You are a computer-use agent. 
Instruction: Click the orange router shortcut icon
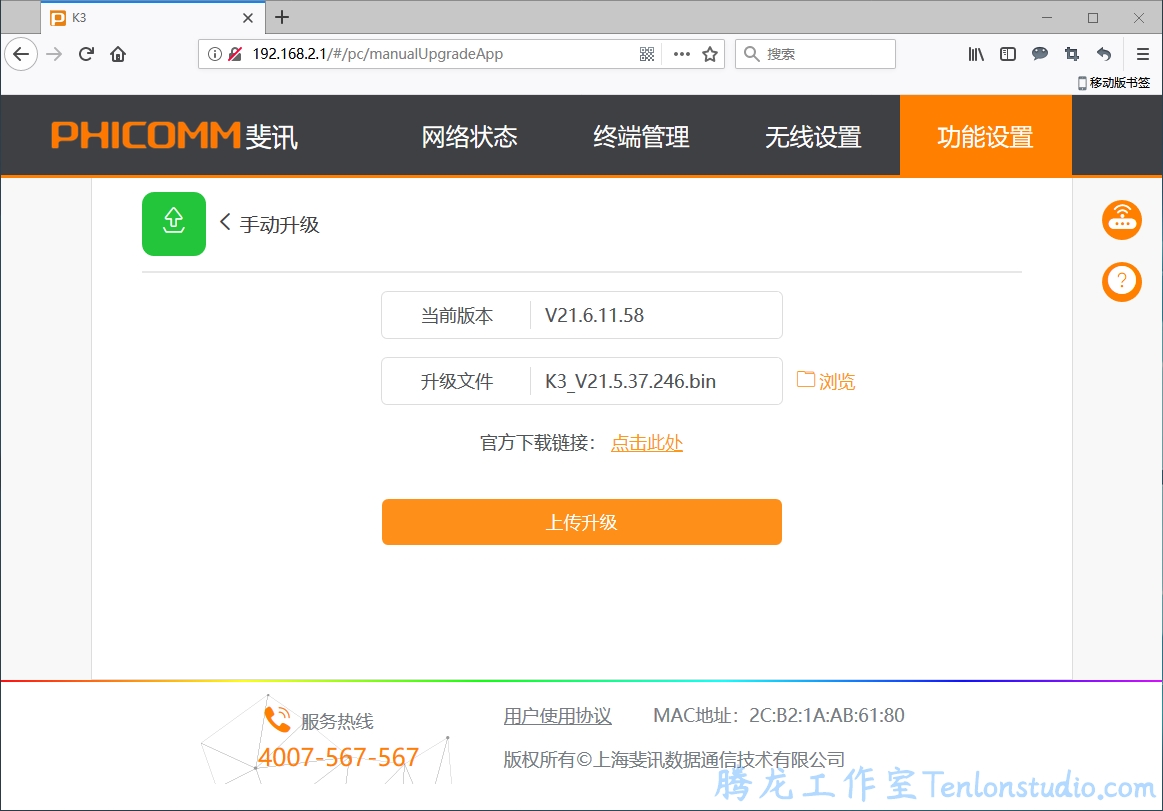pos(1121,220)
